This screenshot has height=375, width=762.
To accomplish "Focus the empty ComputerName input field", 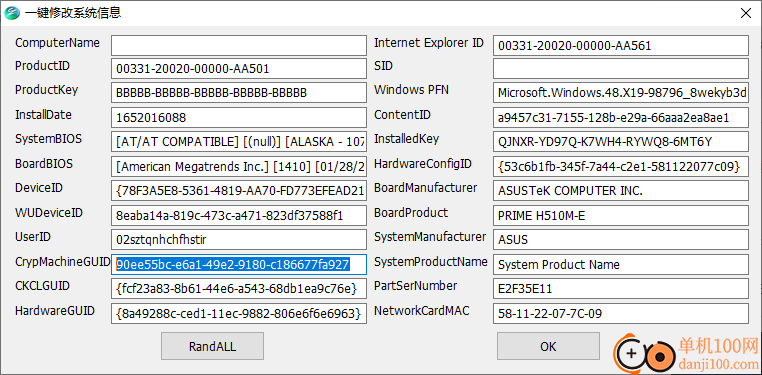I will coord(239,45).
